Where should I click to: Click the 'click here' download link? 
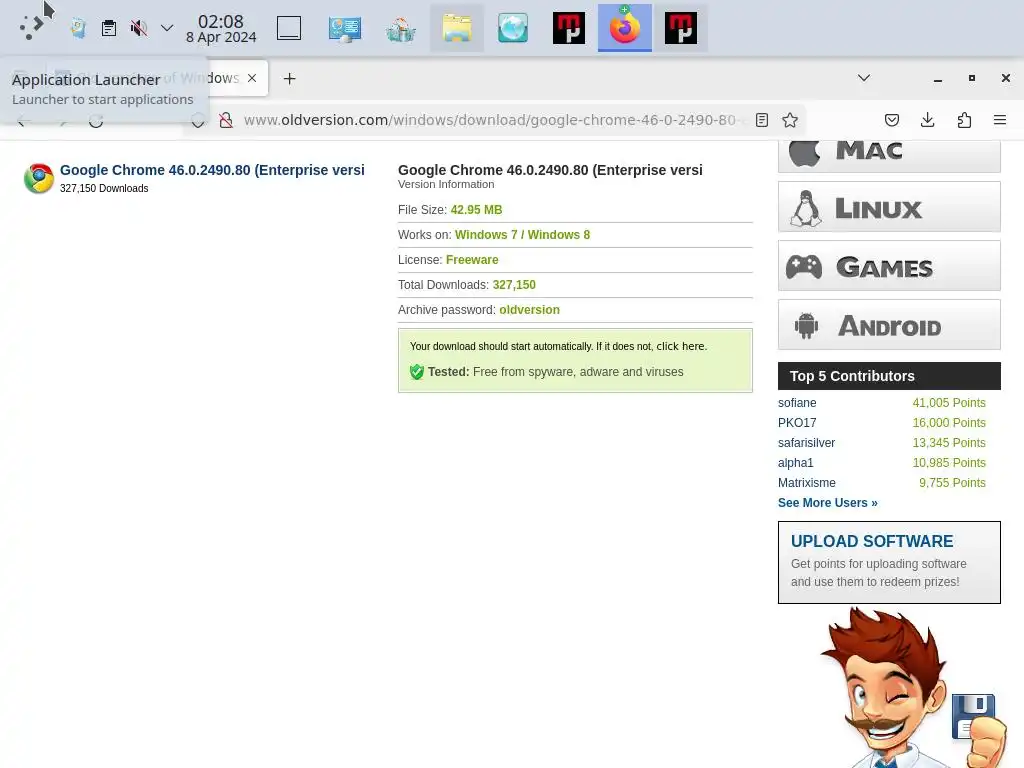click(x=680, y=346)
